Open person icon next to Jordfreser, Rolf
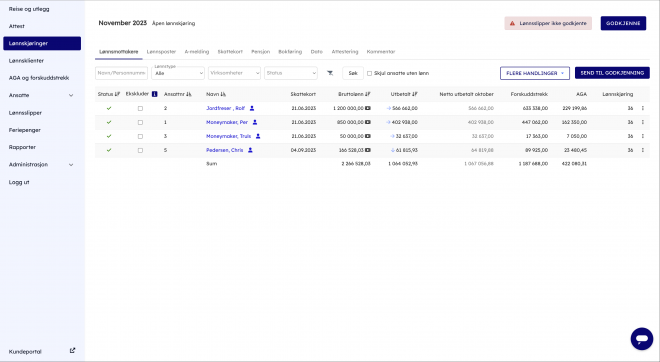 (x=252, y=108)
